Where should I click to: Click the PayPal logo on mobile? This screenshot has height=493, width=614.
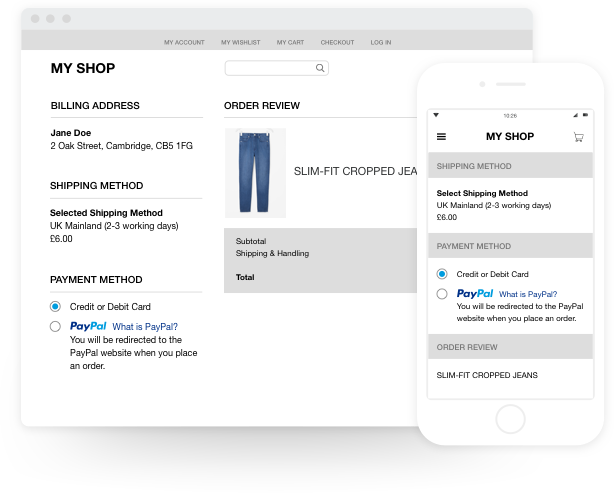coord(475,294)
